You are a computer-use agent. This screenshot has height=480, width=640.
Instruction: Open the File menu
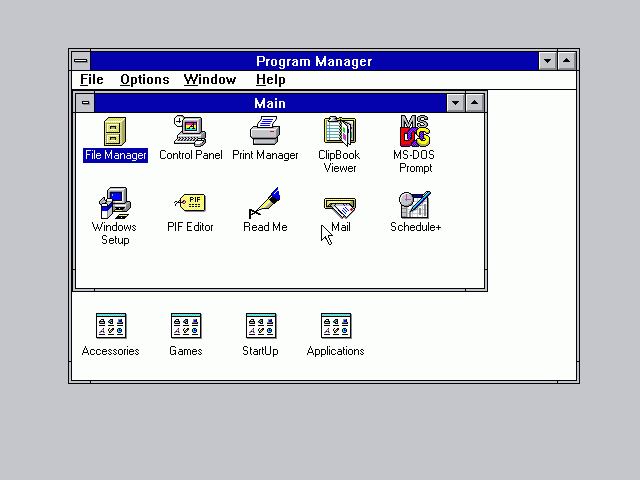(91, 80)
